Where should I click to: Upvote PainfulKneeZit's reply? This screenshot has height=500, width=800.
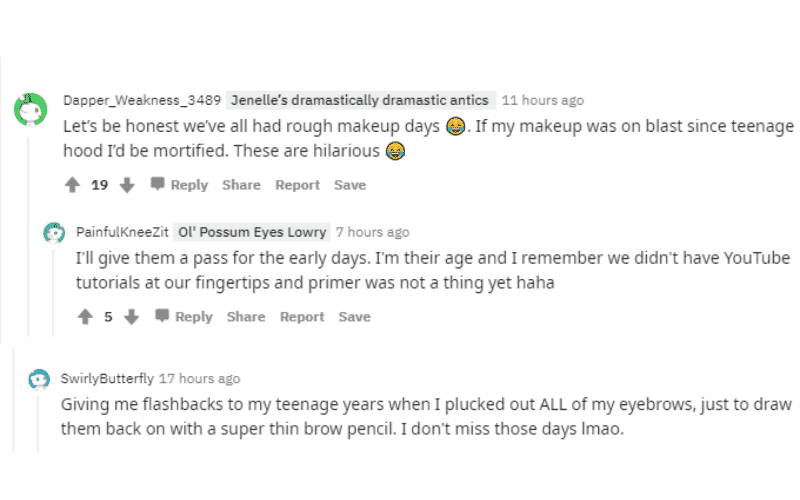(85, 317)
